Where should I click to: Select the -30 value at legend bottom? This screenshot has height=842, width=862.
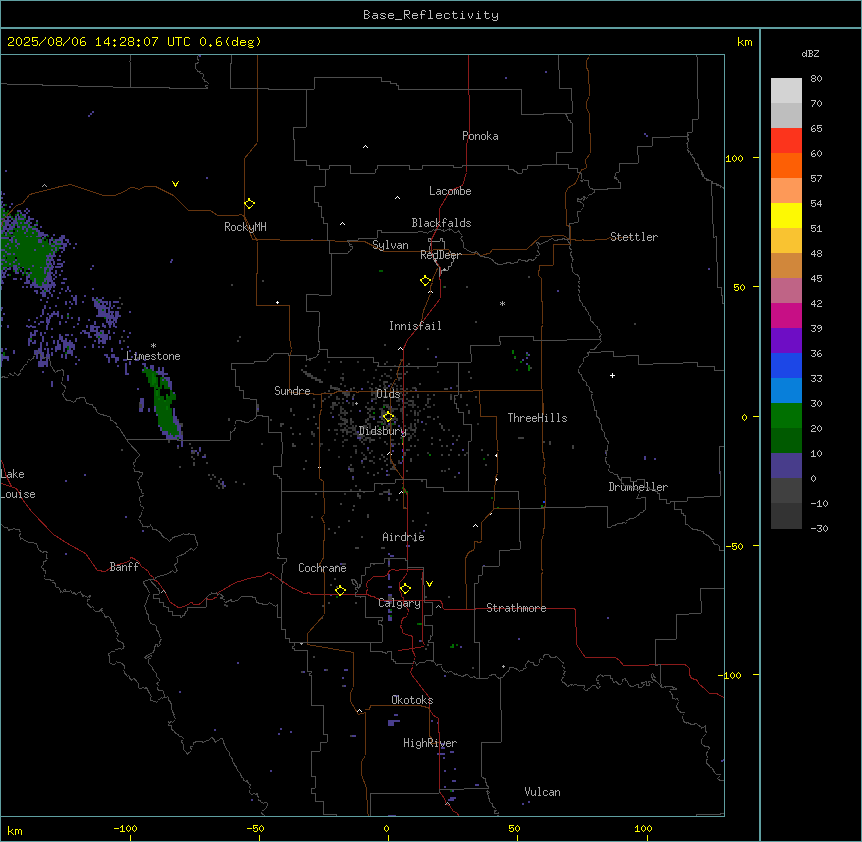tap(819, 528)
